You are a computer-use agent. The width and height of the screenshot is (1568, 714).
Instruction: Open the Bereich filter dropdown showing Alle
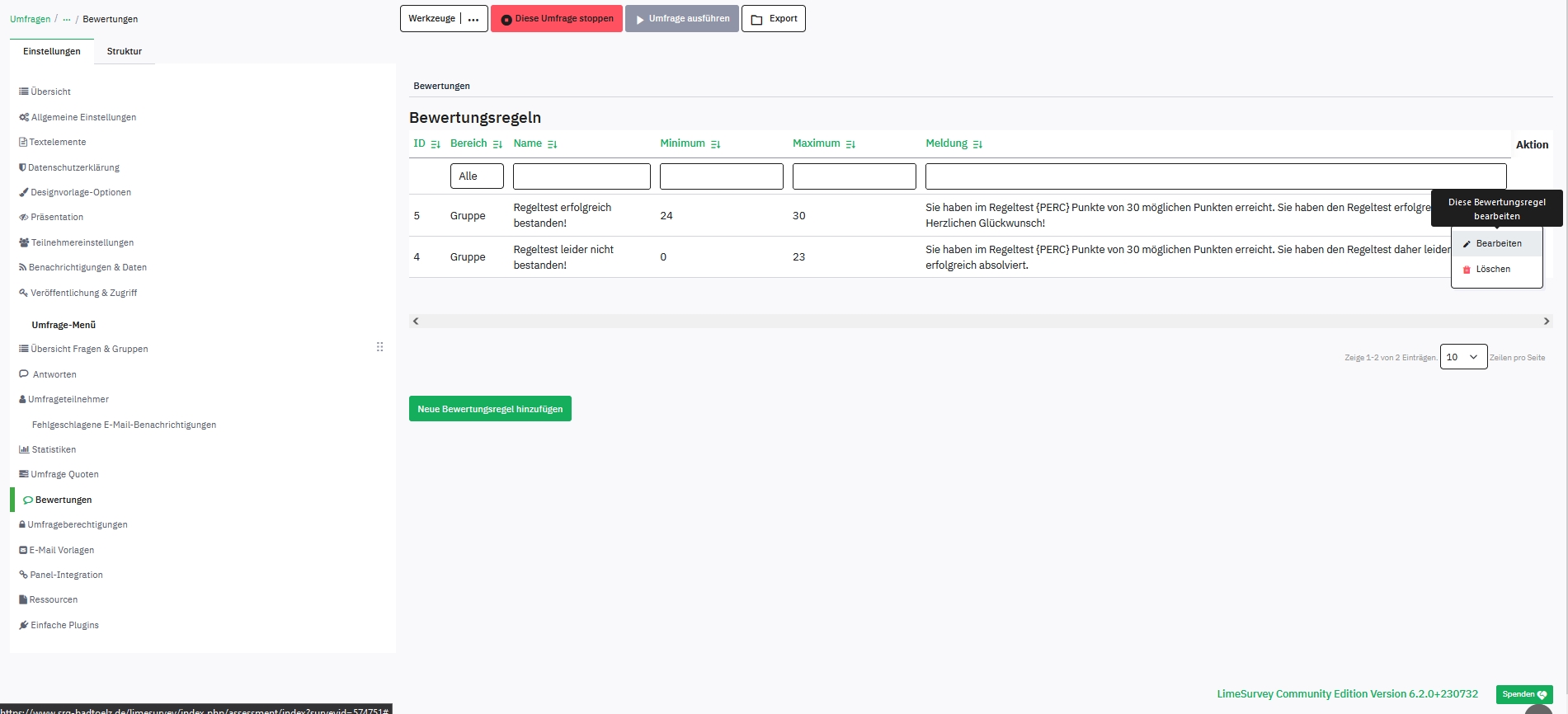[x=476, y=176]
